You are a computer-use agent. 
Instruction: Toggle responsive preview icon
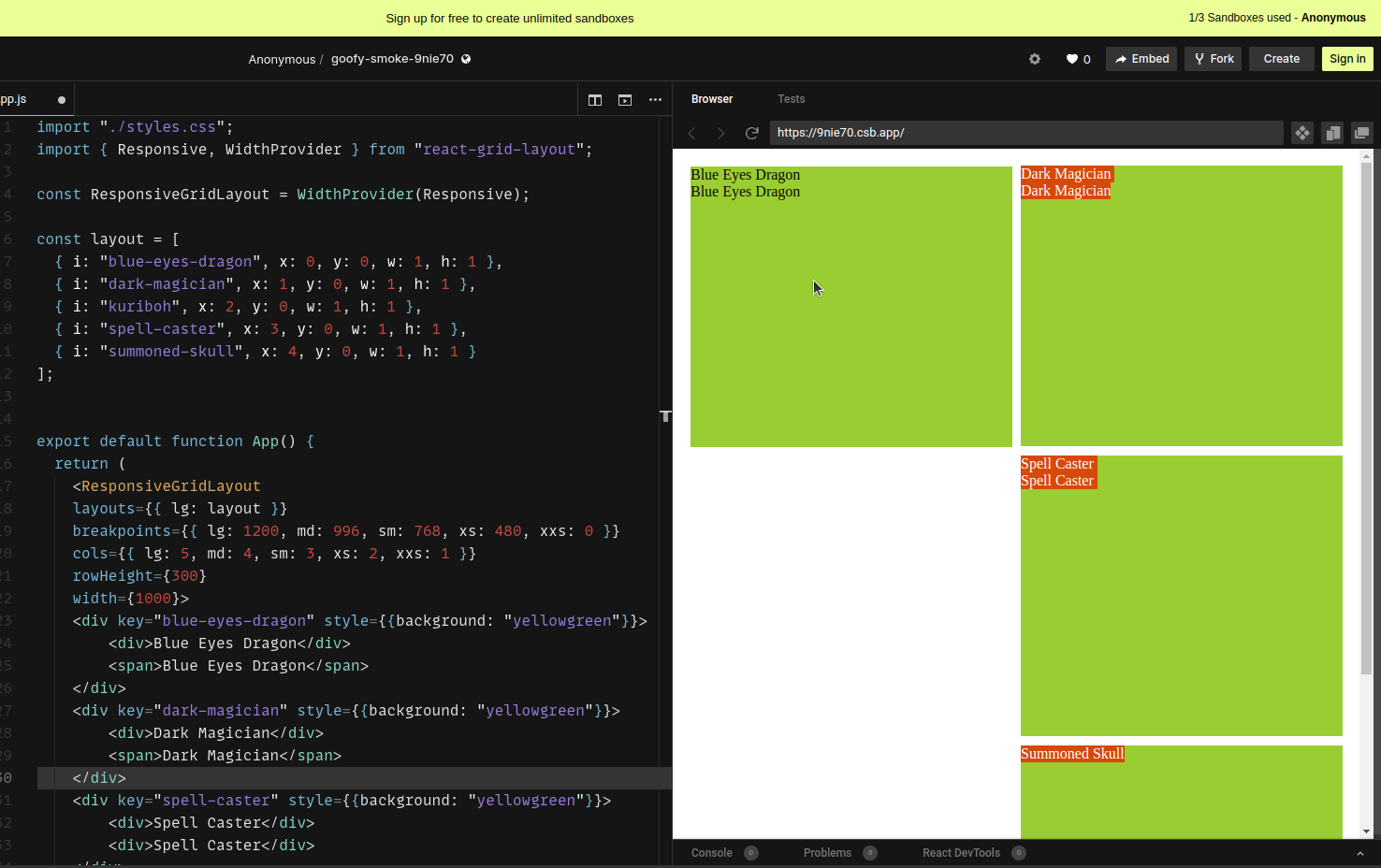tap(1332, 133)
